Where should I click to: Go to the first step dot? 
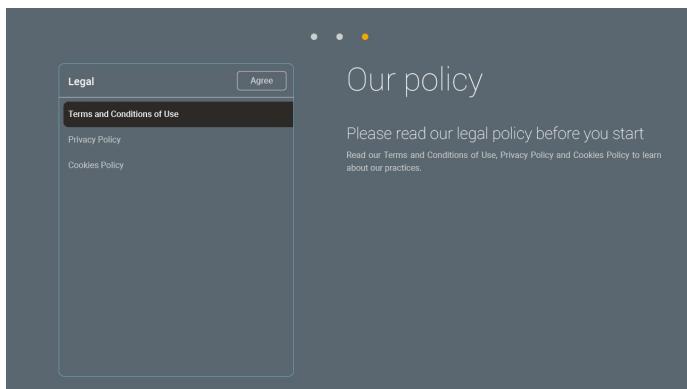coord(314,37)
